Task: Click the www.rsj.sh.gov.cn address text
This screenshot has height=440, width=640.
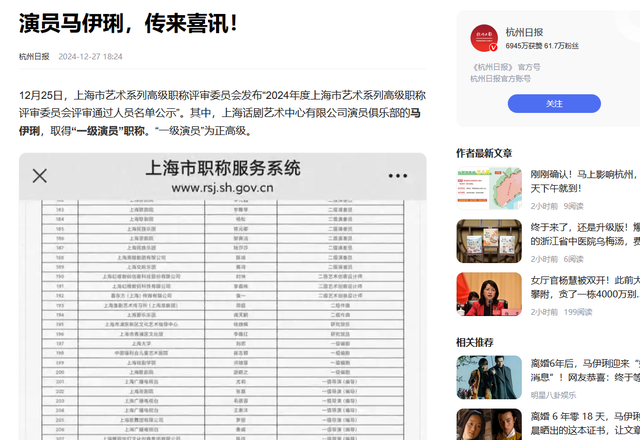Action: click(222, 188)
